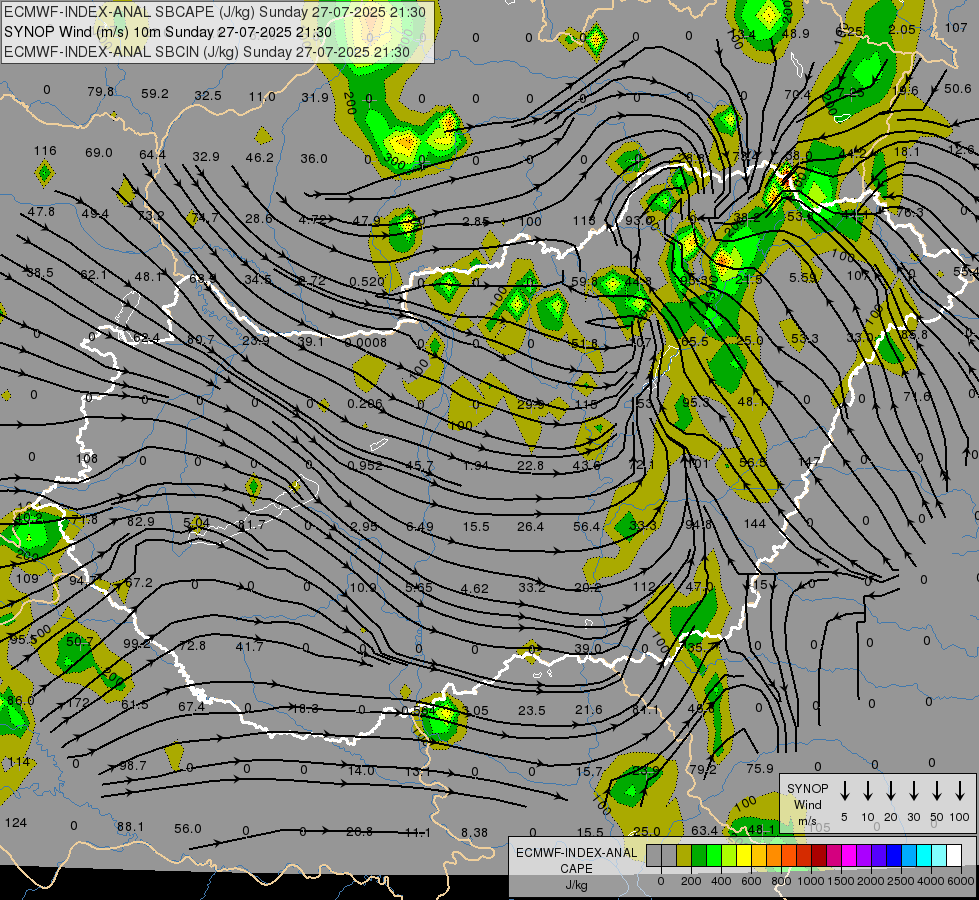Click the 147 value on the map

pos(809,462)
